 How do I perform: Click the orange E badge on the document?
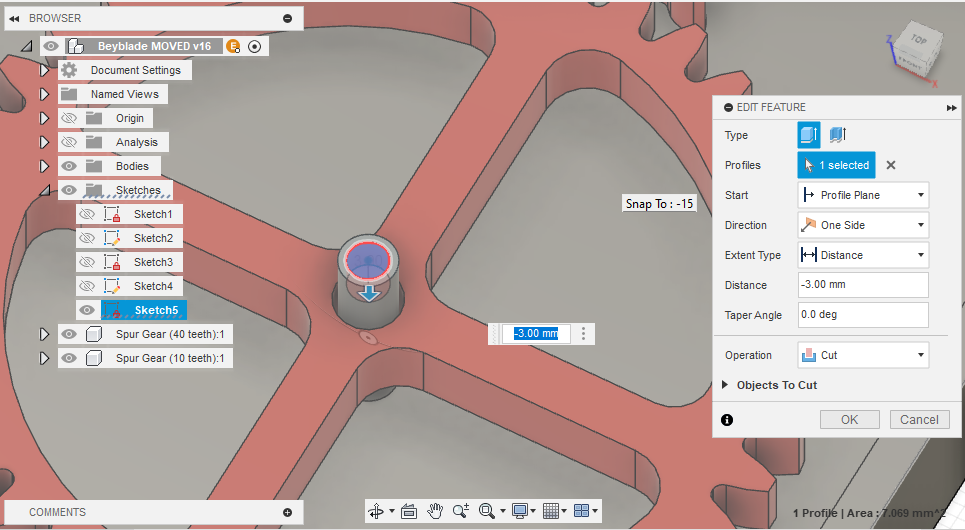(x=233, y=46)
